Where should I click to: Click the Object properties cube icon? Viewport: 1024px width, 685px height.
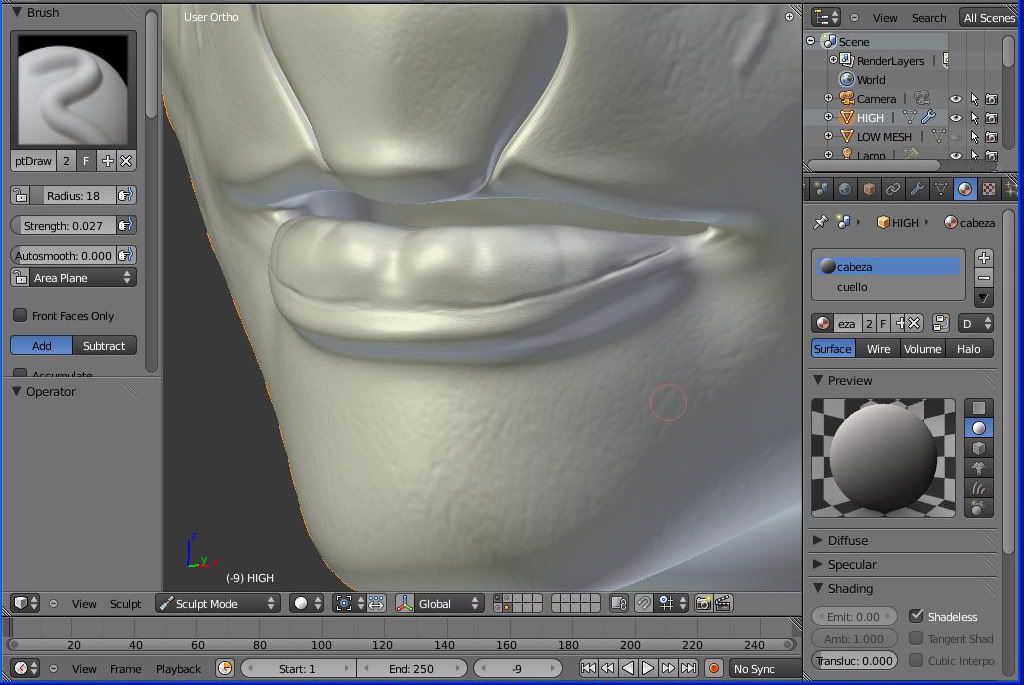[869, 189]
